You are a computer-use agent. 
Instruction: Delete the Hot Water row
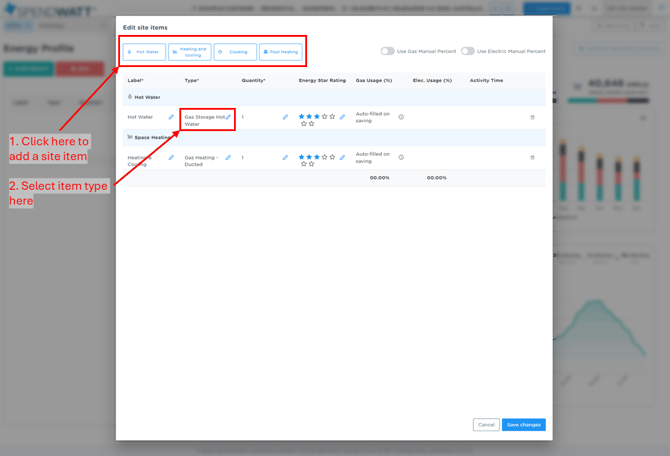532,117
